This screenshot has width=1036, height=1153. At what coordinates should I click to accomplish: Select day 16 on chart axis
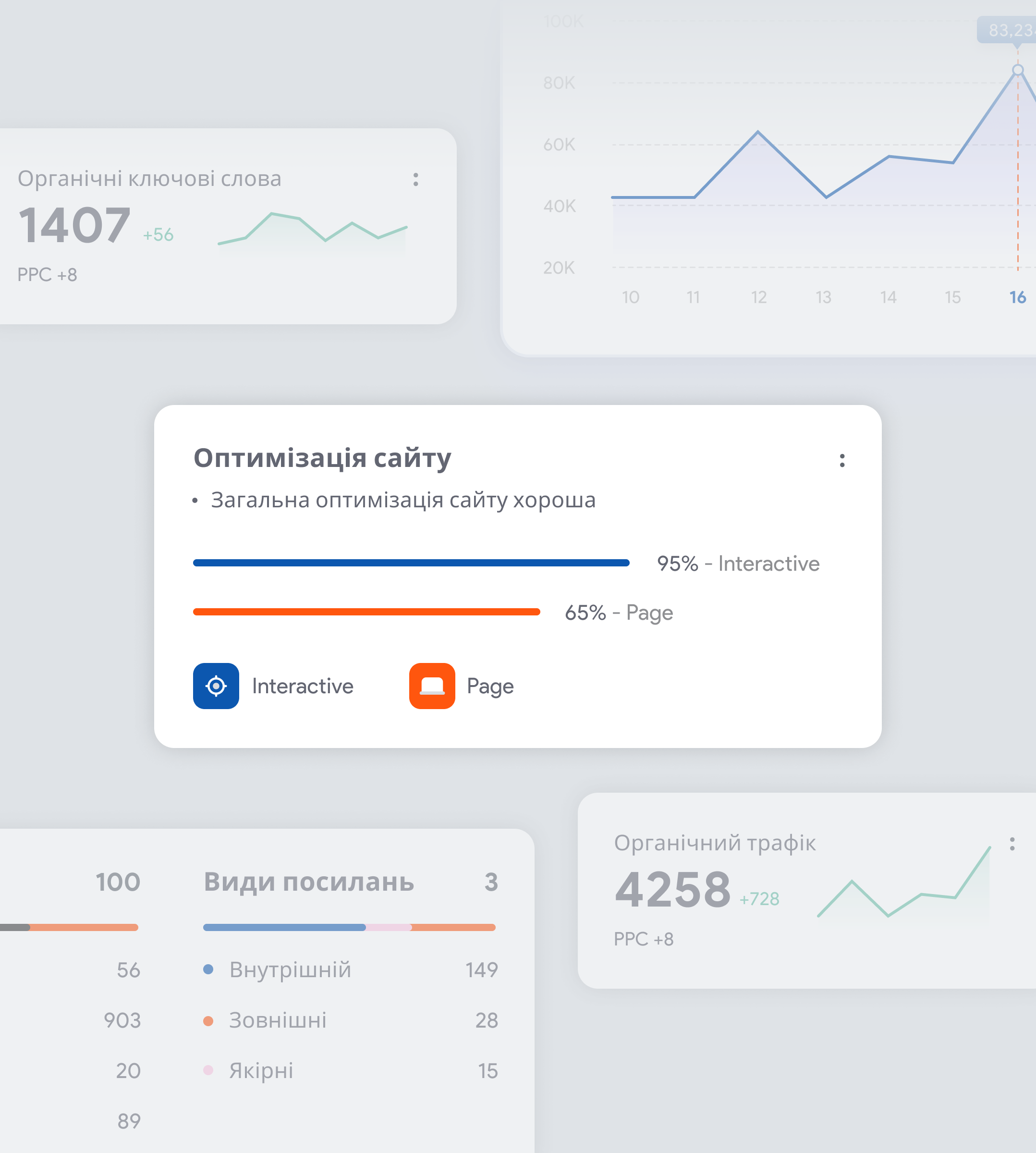[1017, 297]
